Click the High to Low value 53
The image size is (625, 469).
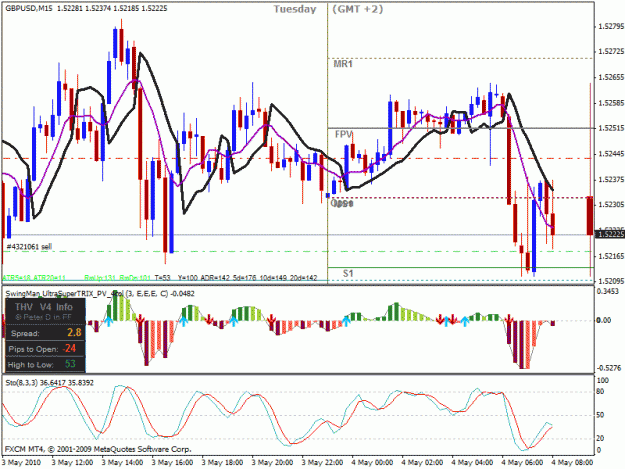coord(70,364)
